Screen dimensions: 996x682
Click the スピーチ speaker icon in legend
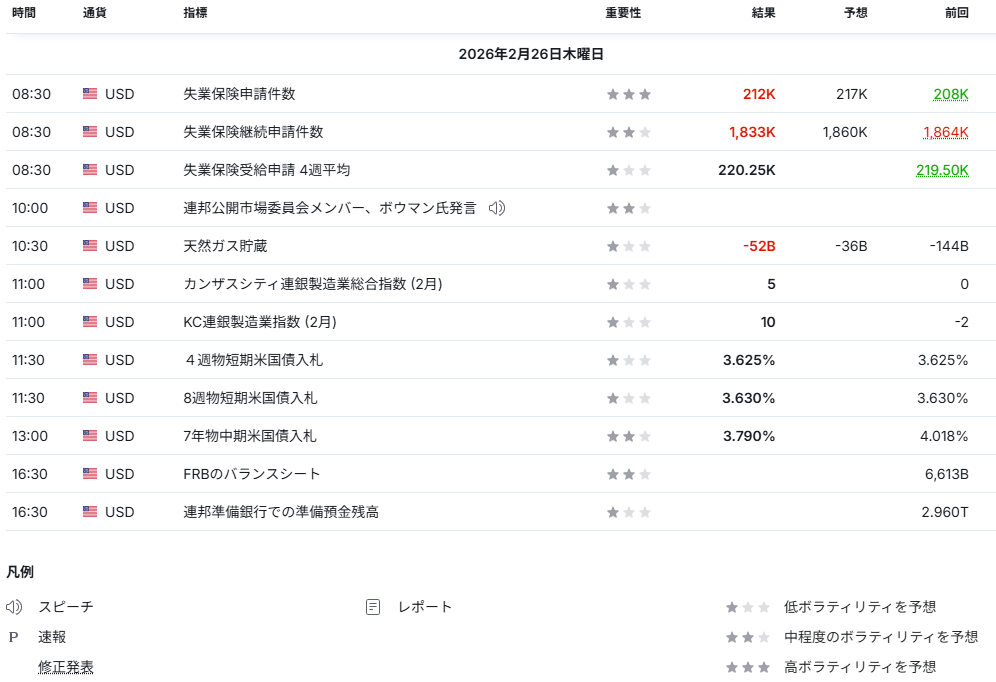(14, 607)
